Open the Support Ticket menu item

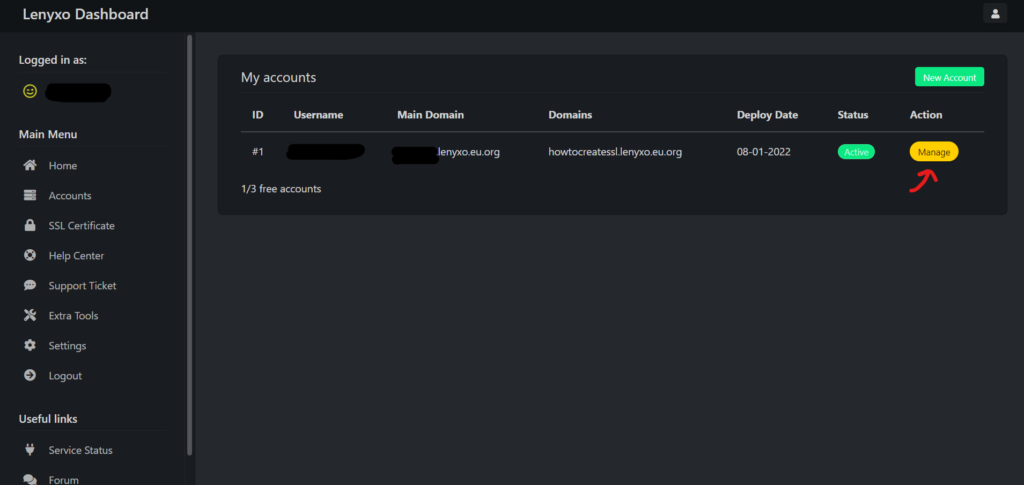pos(82,286)
